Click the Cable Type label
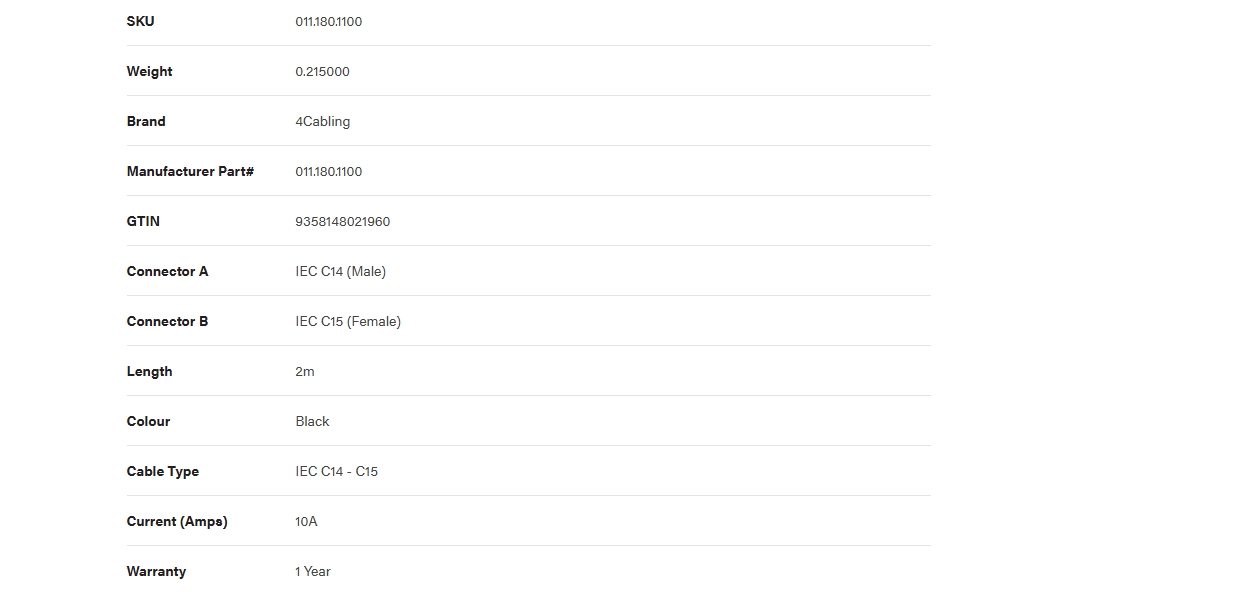 coord(163,472)
